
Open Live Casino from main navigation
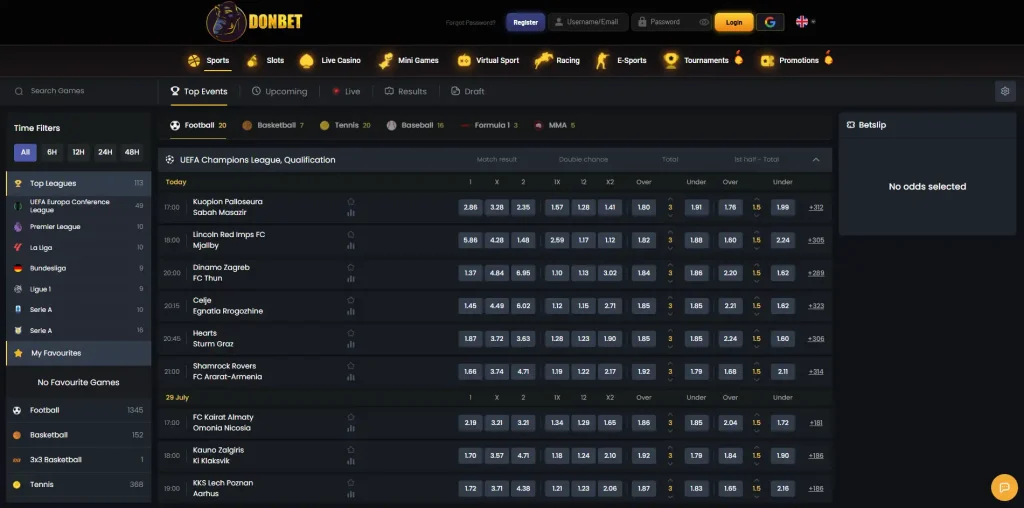330,60
